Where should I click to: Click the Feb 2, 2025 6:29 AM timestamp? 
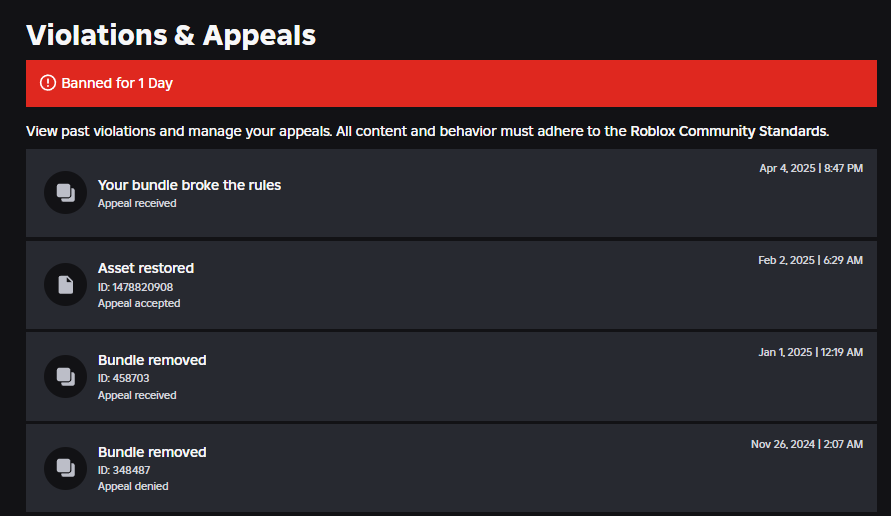(810, 260)
